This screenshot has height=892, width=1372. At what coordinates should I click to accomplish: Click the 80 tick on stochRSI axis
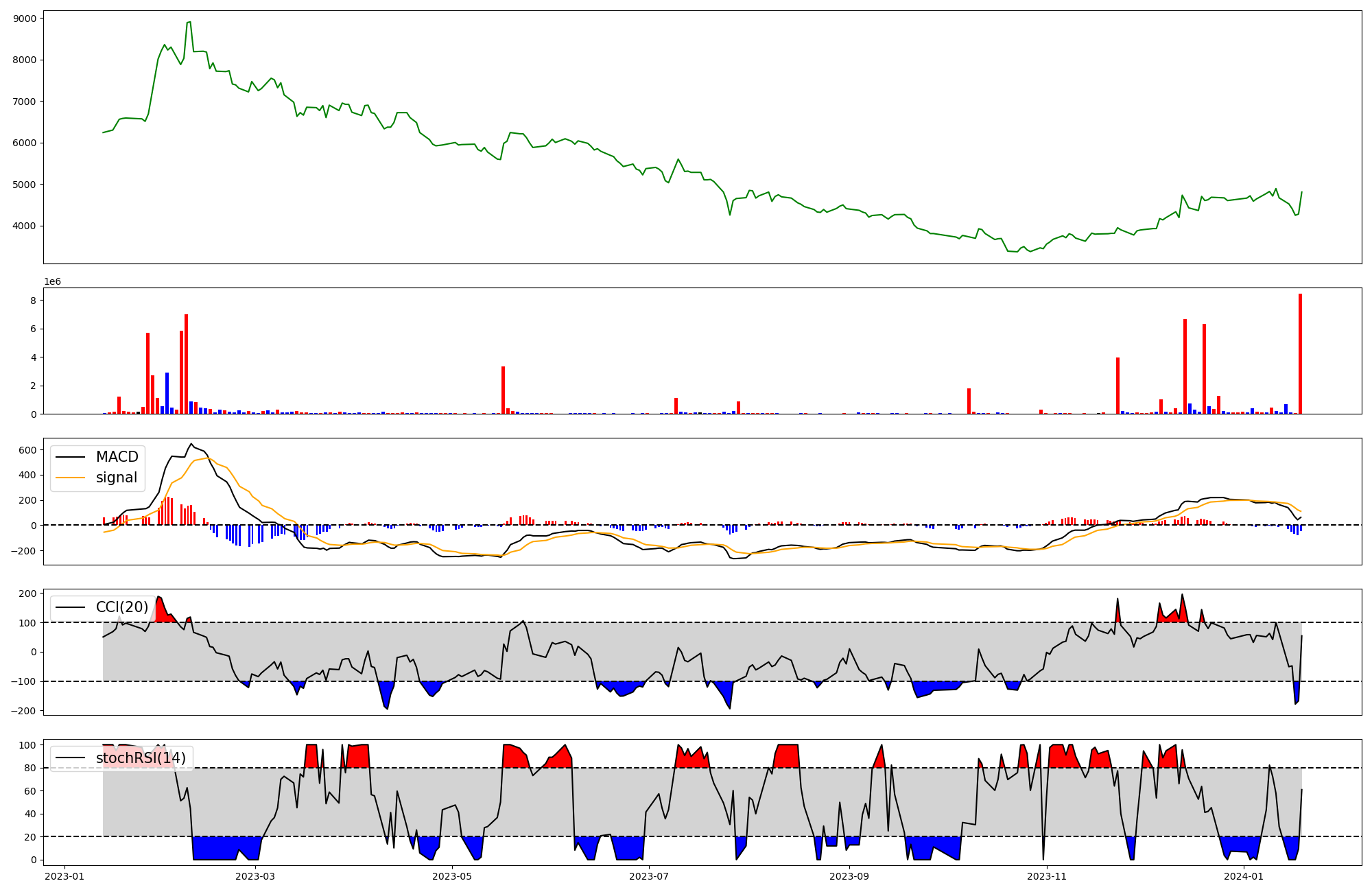pyautogui.click(x=31, y=768)
